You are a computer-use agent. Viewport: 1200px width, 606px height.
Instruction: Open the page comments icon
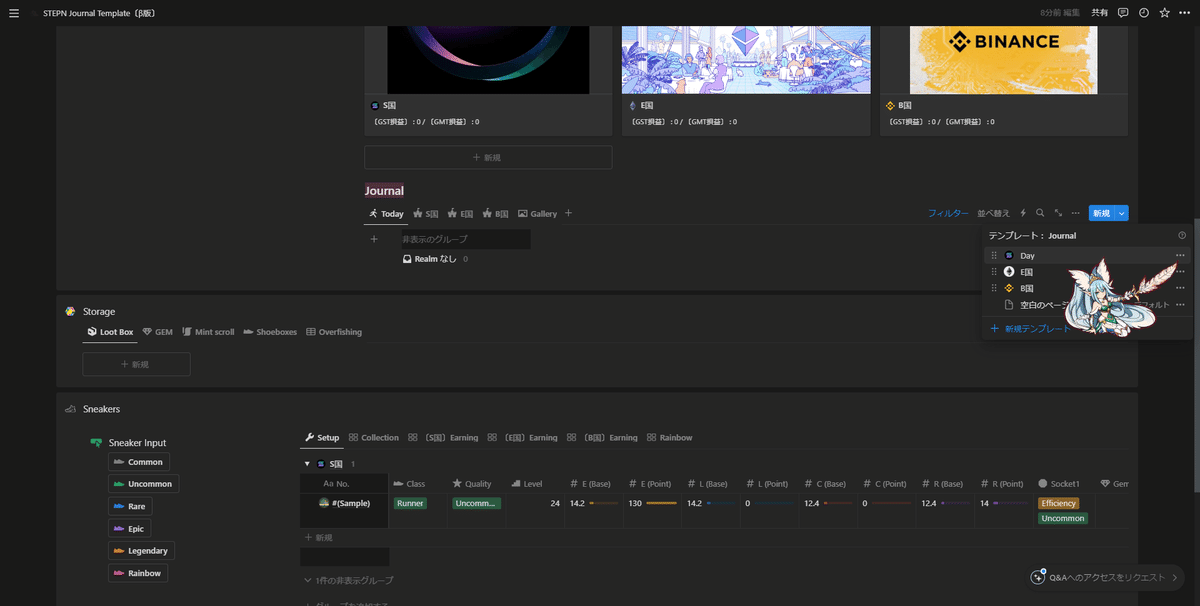[1123, 13]
